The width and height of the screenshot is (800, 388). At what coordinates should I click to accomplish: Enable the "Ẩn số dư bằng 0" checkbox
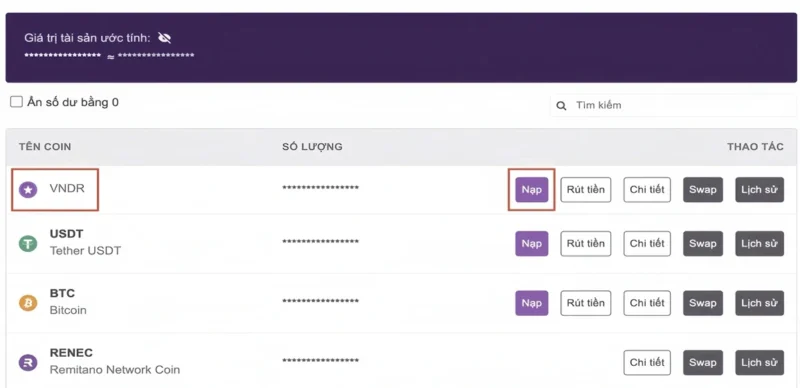tap(17, 102)
